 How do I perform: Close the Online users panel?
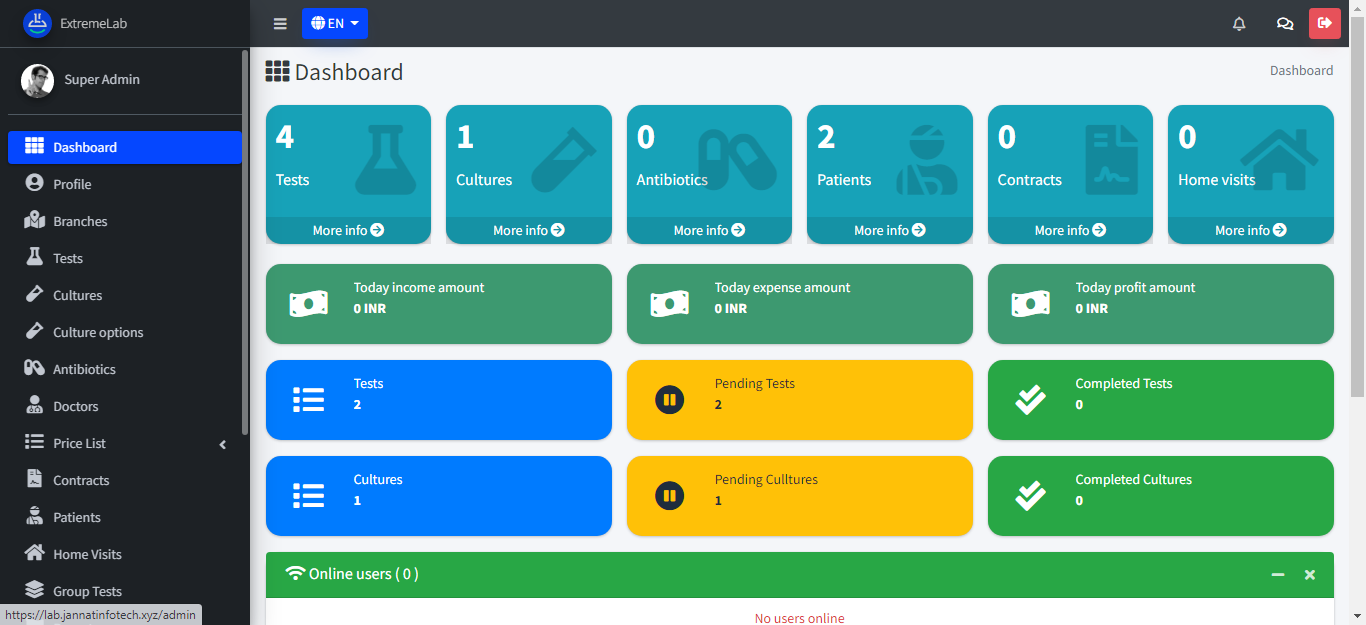point(1310,575)
